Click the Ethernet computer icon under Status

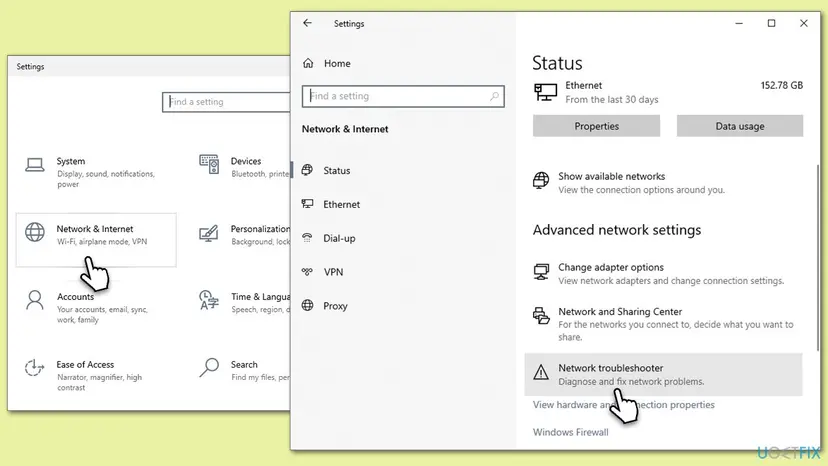pos(545,92)
